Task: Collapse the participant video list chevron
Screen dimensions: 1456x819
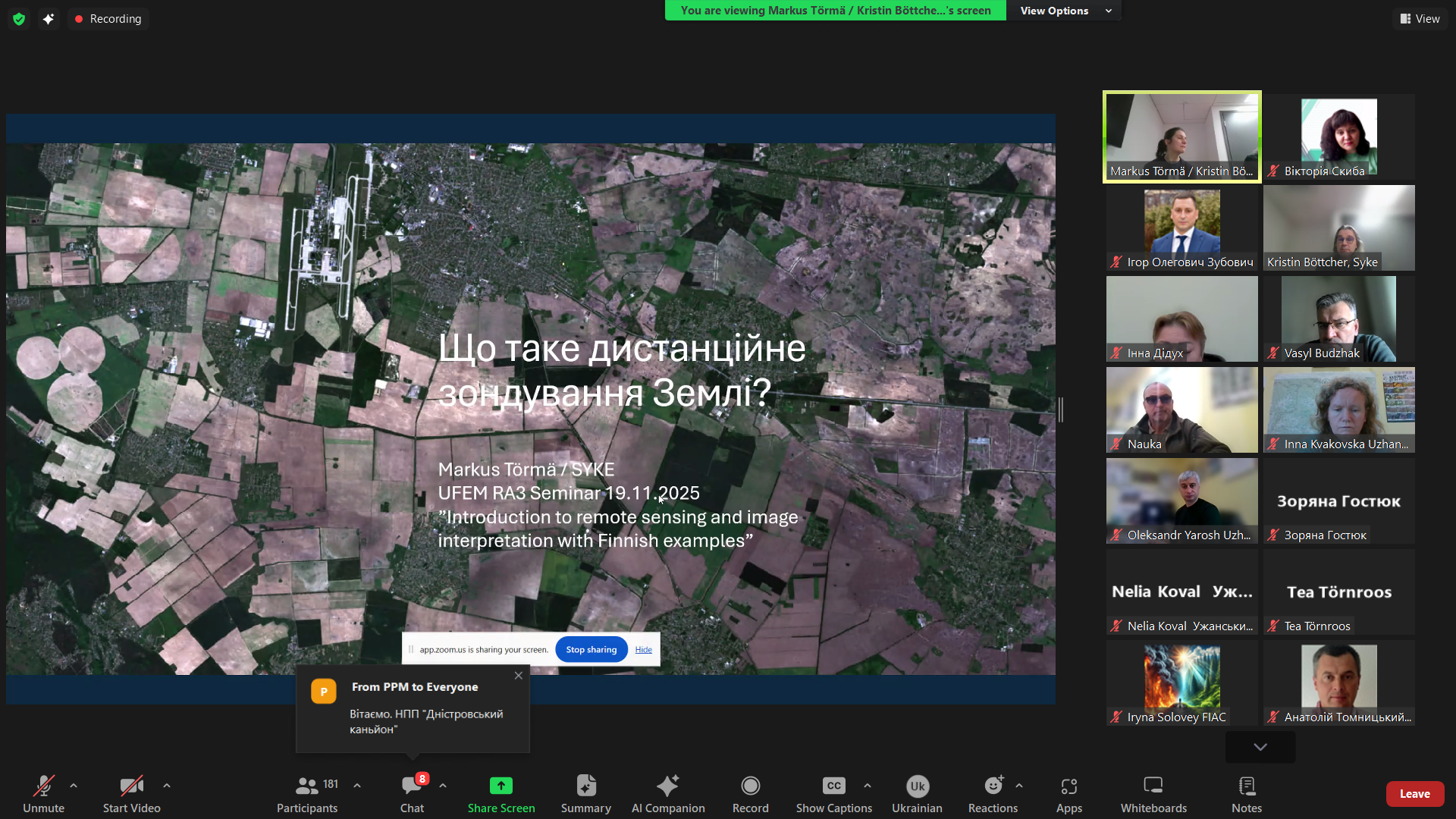Action: tap(1260, 746)
